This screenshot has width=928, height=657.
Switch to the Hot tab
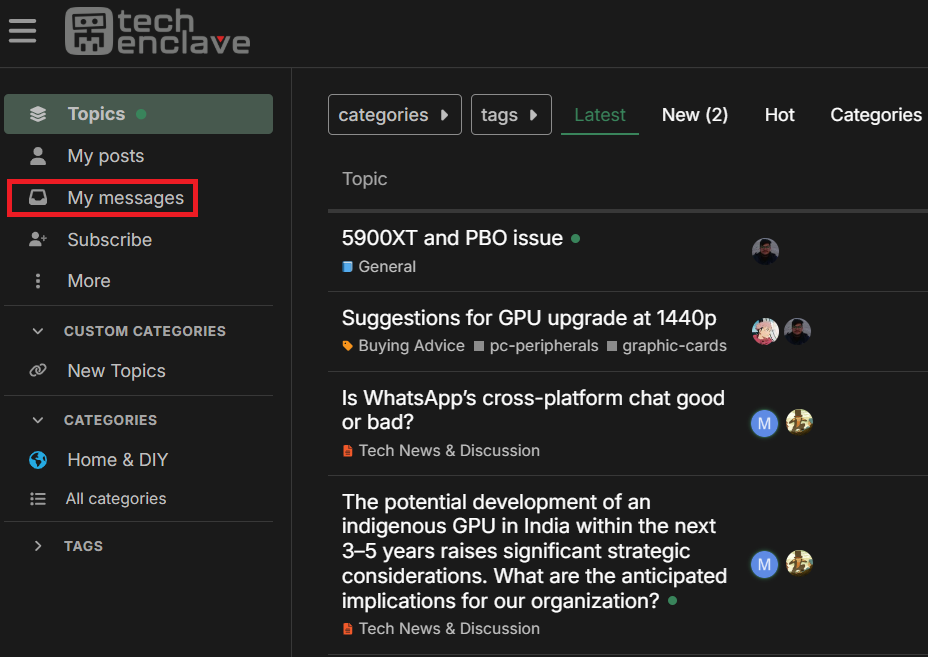tap(779, 114)
